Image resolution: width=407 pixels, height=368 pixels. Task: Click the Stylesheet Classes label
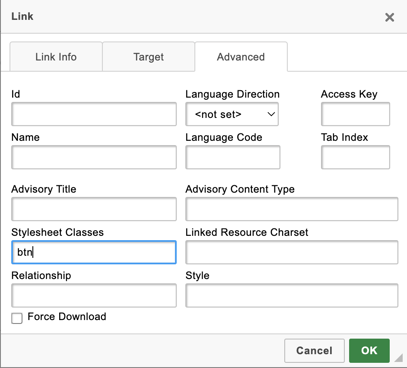(57, 232)
